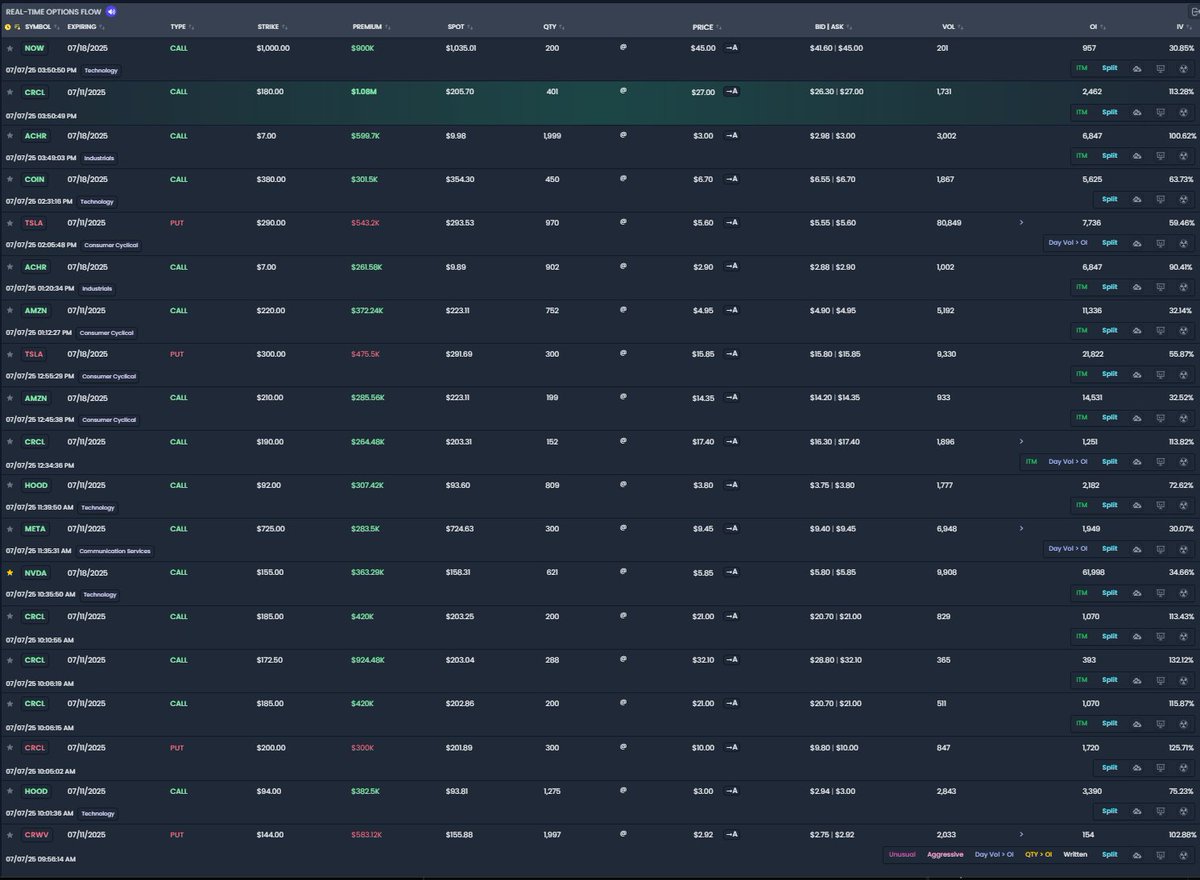Viewport: 1200px width, 880px height.
Task: Click the expand arrow before CRWV open interest 154
Action: 1021,834
